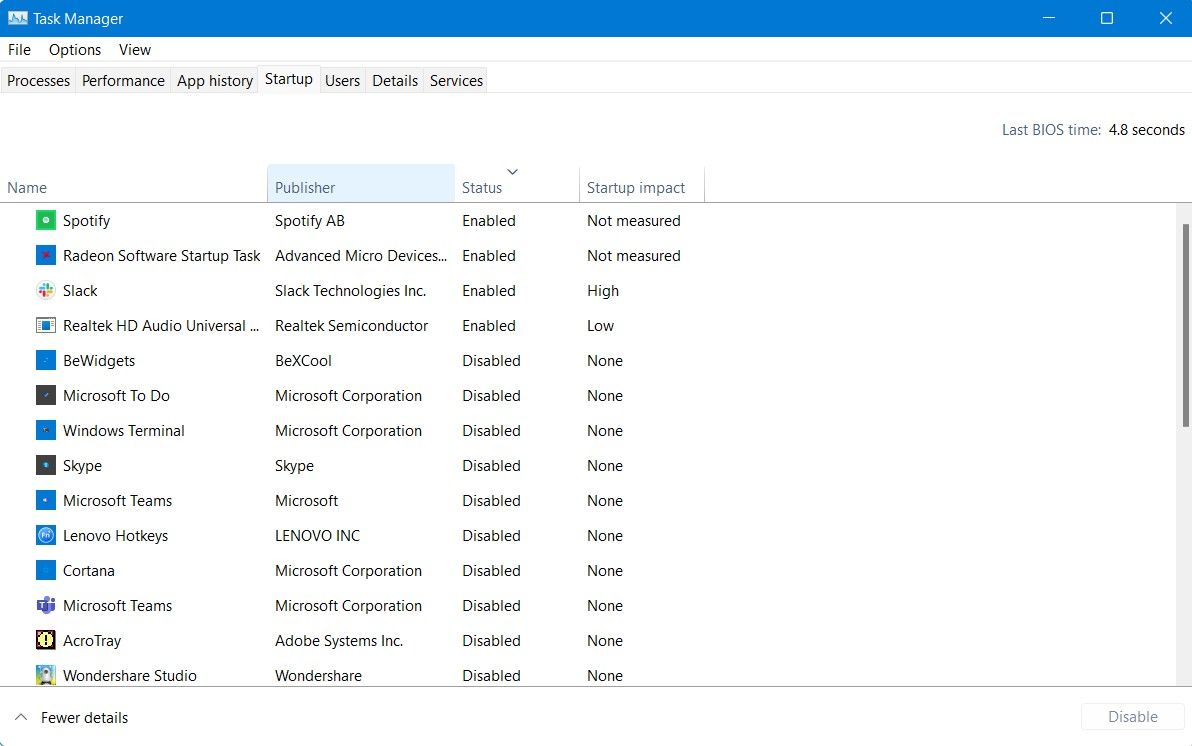This screenshot has width=1192, height=746.
Task: Select the Microsoft Teams icon
Action: click(x=45, y=500)
